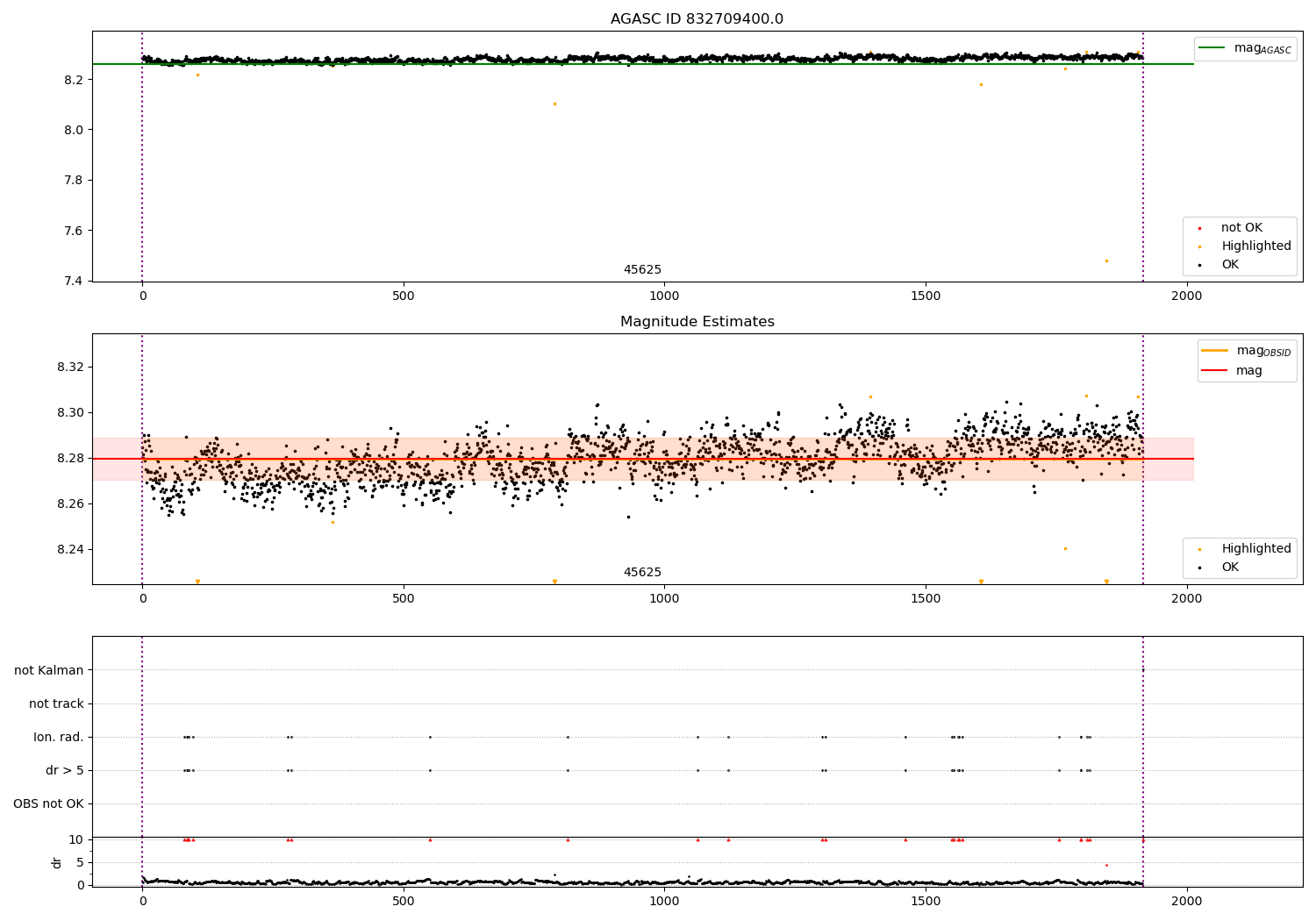Click the 5 tick on the dr axis
The width and height of the screenshot is (1316, 921).
(x=80, y=863)
